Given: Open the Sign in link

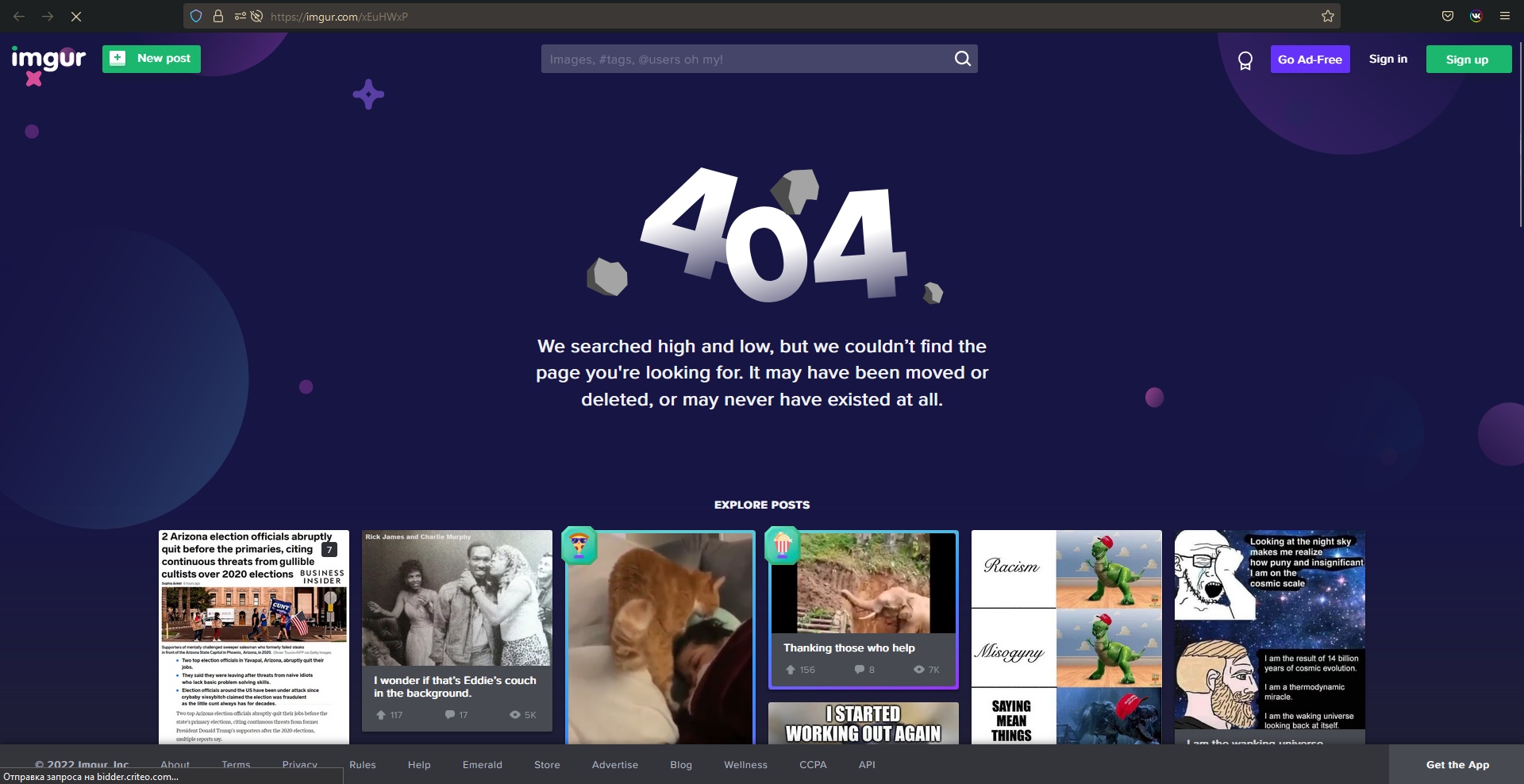Looking at the screenshot, I should click(x=1387, y=59).
